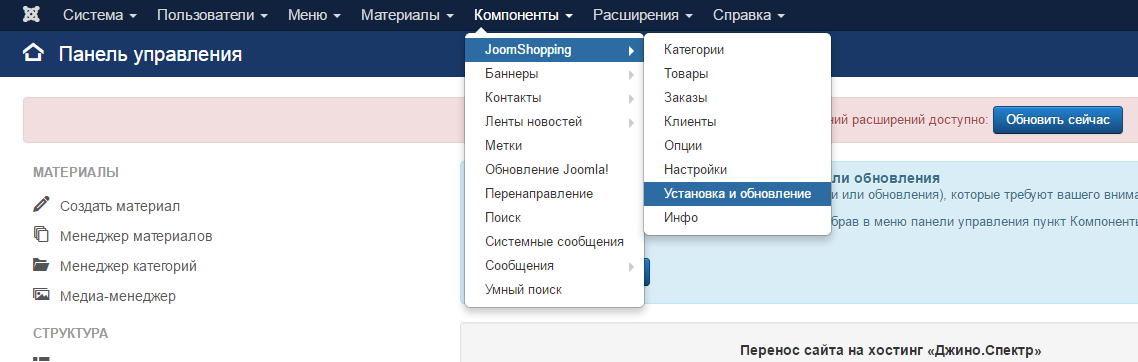
Task: Click the Joomla logo icon
Action: pyautogui.click(x=31, y=15)
